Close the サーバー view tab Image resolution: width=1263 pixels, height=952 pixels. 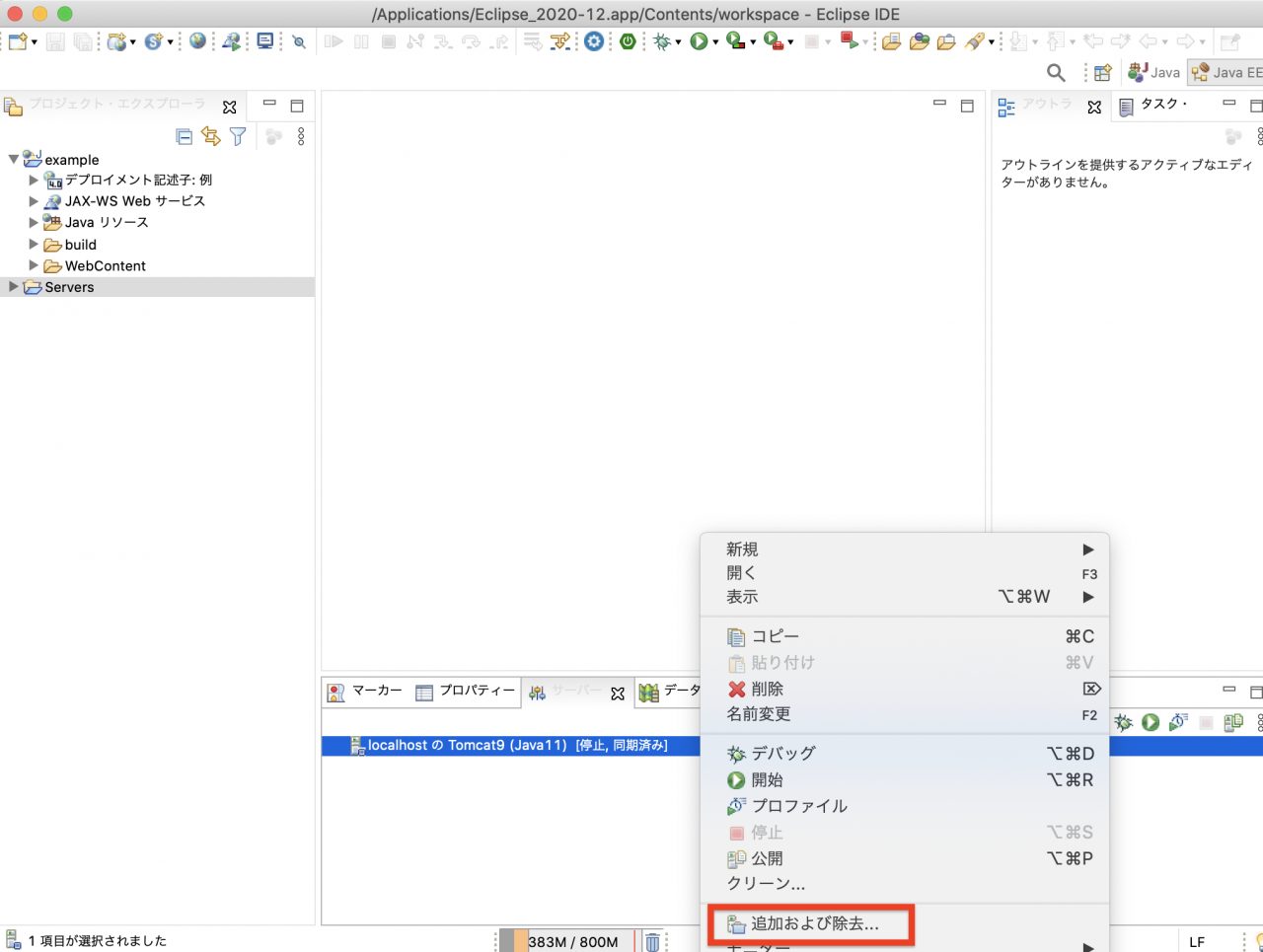(x=618, y=694)
